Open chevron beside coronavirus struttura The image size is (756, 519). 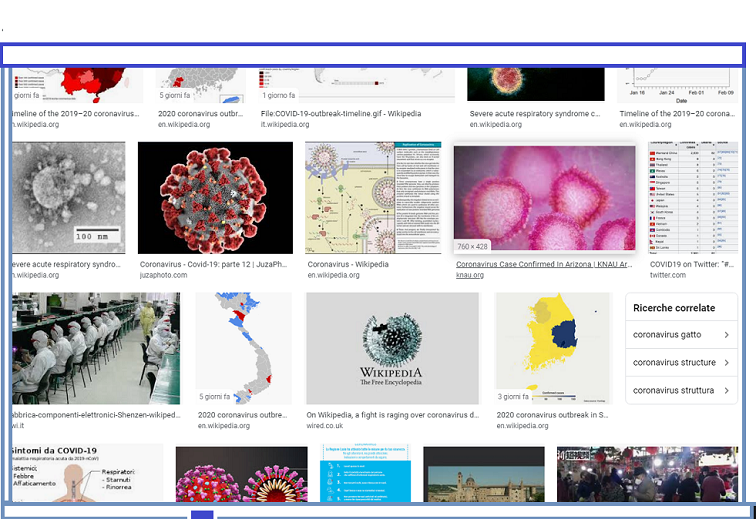(726, 391)
